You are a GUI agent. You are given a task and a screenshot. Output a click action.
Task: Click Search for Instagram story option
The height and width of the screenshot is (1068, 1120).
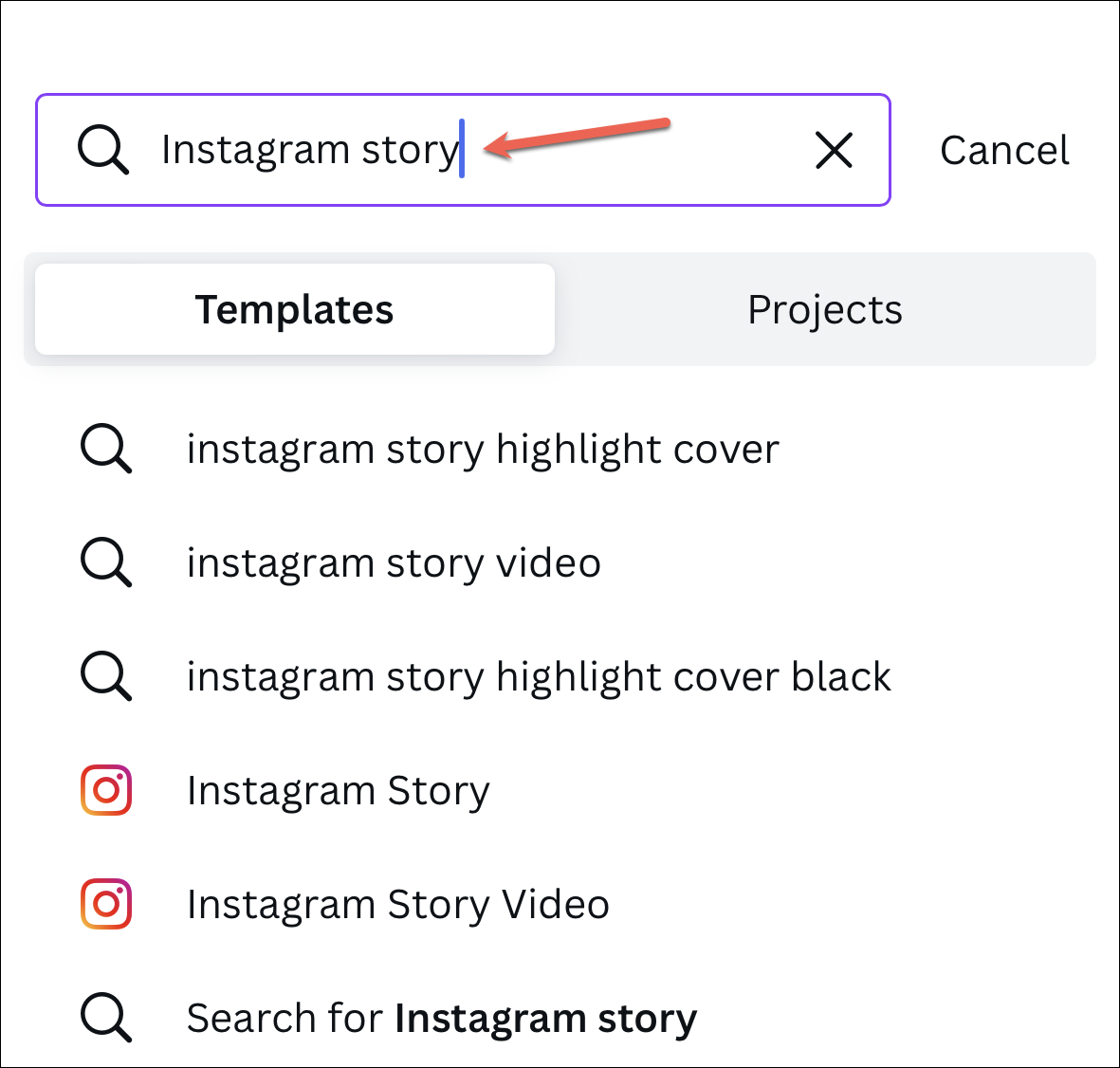point(441,1018)
